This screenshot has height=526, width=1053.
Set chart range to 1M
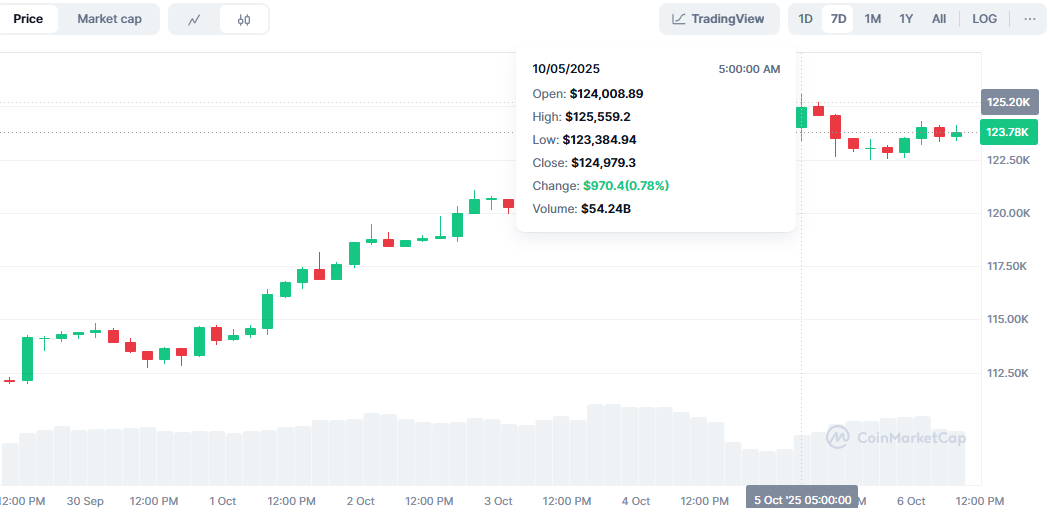click(872, 19)
